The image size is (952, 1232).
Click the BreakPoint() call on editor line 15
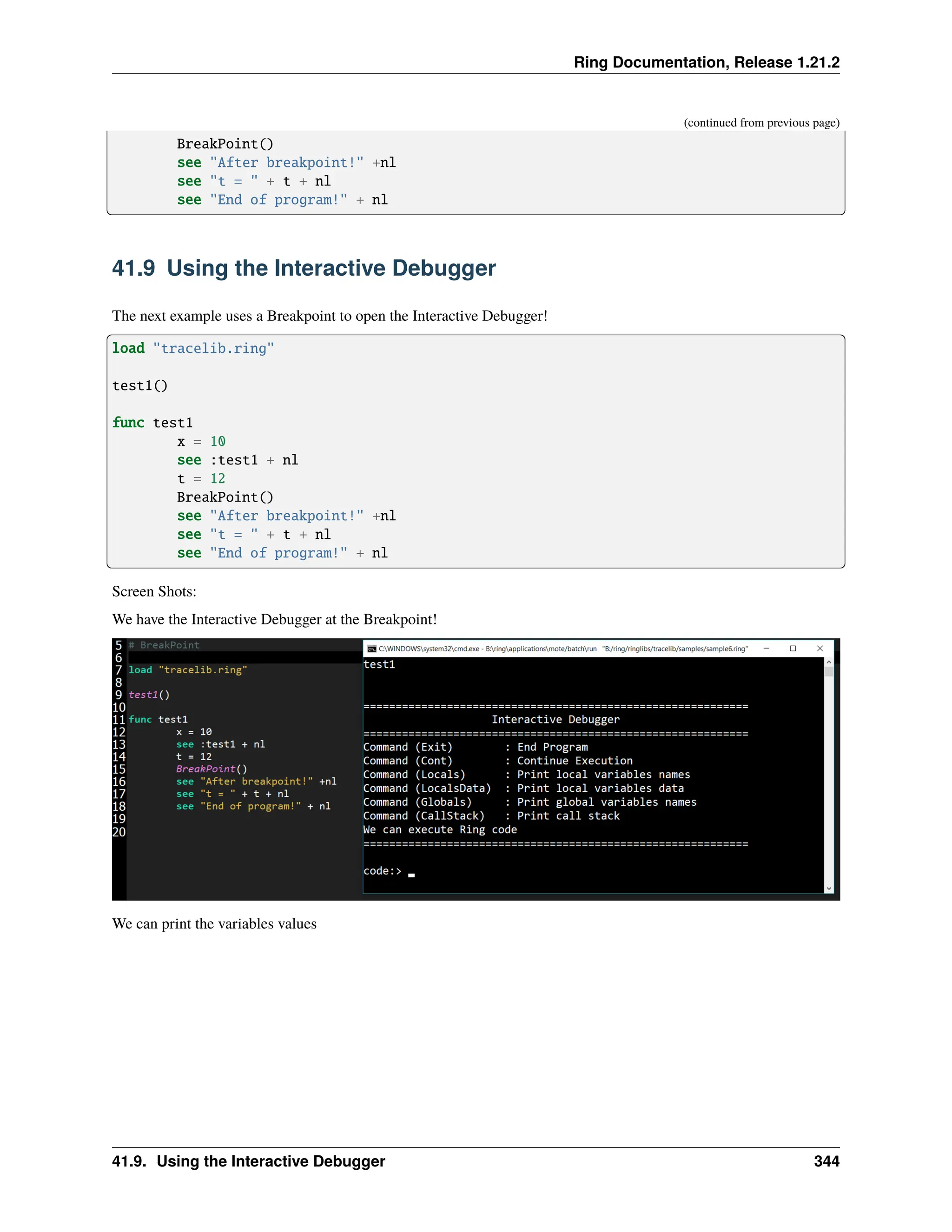211,769
